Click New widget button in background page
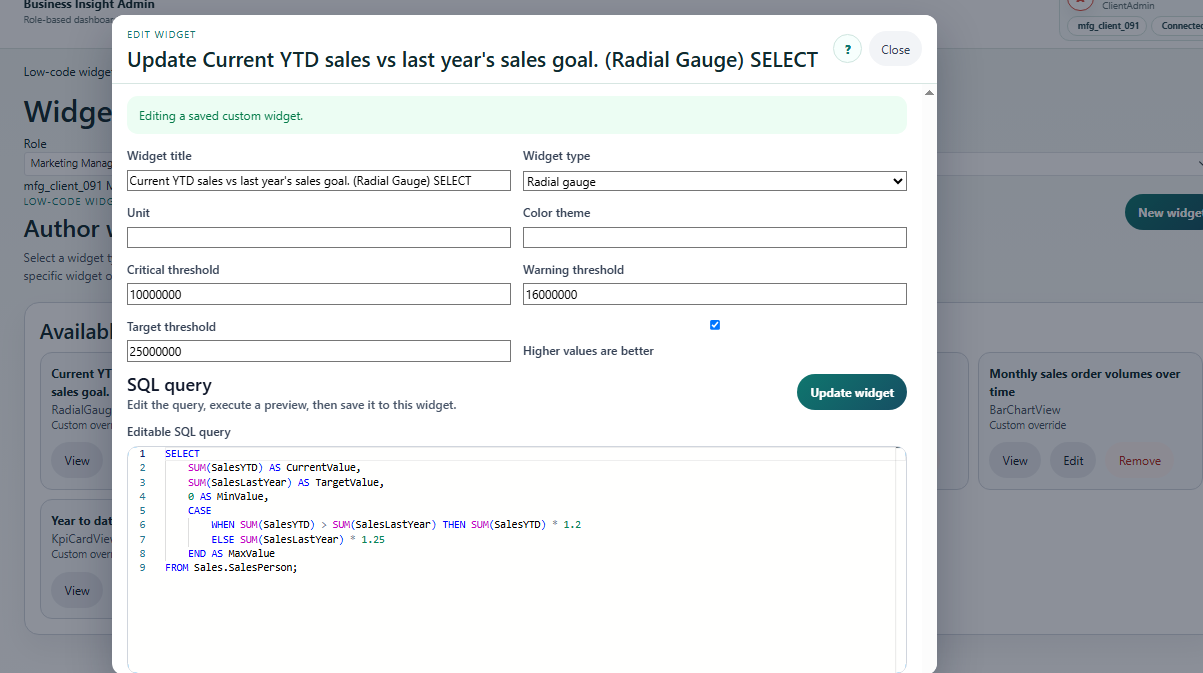 (x=1165, y=212)
